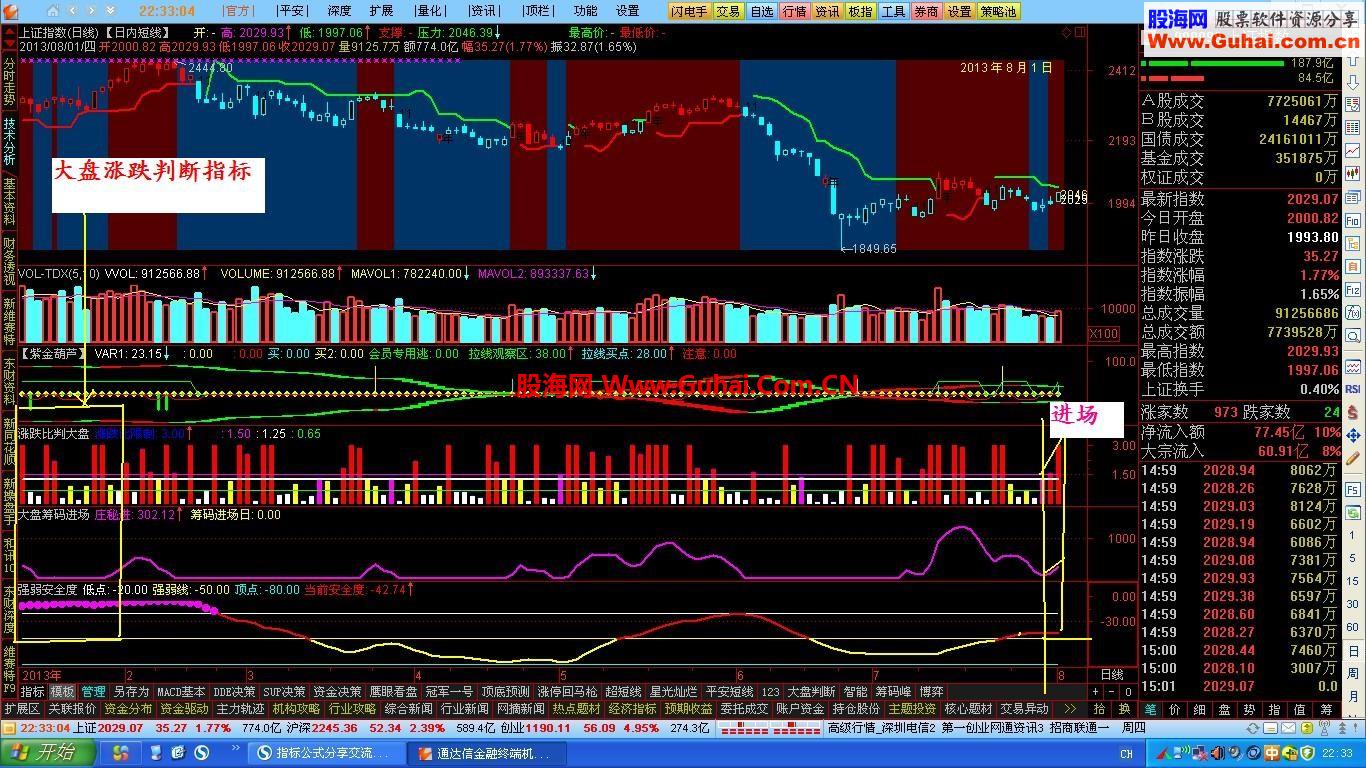Screen dimensions: 1366x768
Task: Click the 行情 button in the top bar
Action: point(794,11)
